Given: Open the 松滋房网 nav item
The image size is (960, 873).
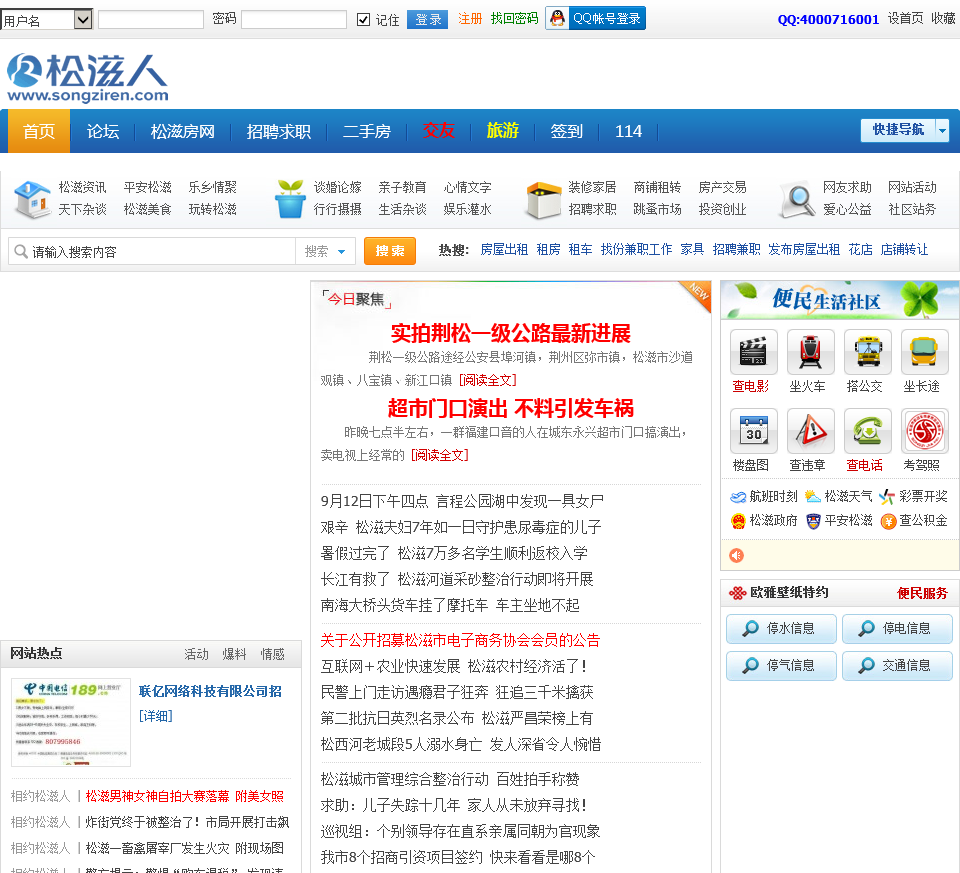Looking at the screenshot, I should click(x=182, y=132).
